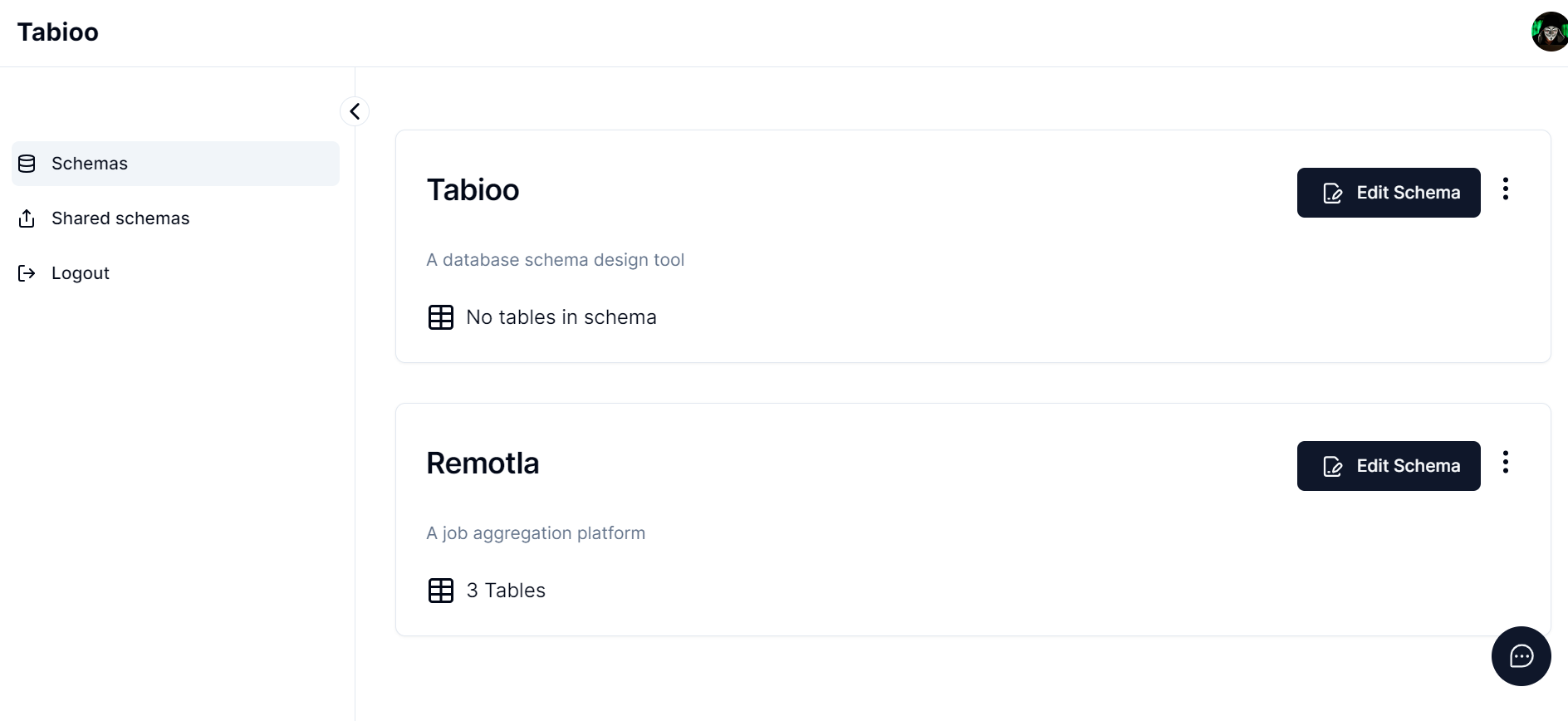The height and width of the screenshot is (721, 1568).
Task: Open the Tabioo schema card title
Action: (473, 190)
